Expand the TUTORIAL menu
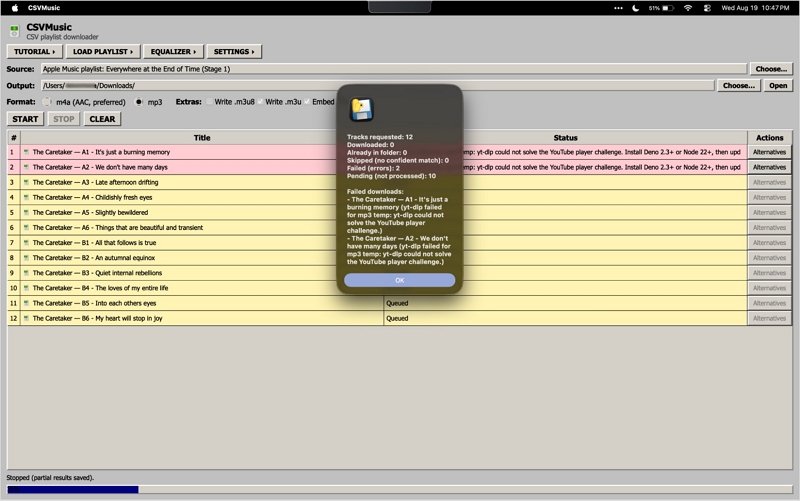 pos(35,52)
